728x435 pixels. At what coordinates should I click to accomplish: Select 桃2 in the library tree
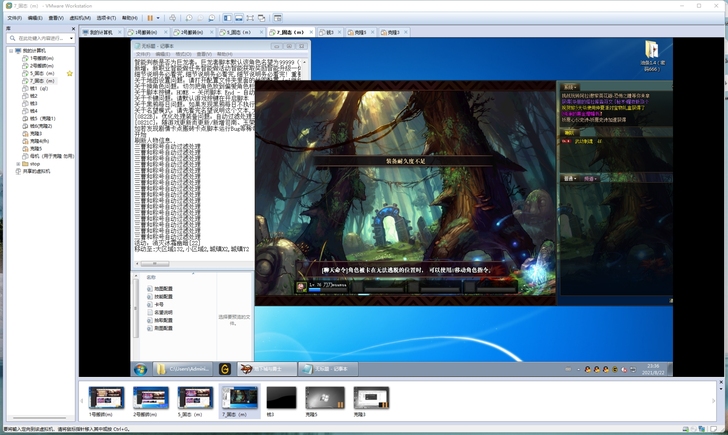tap(30, 96)
